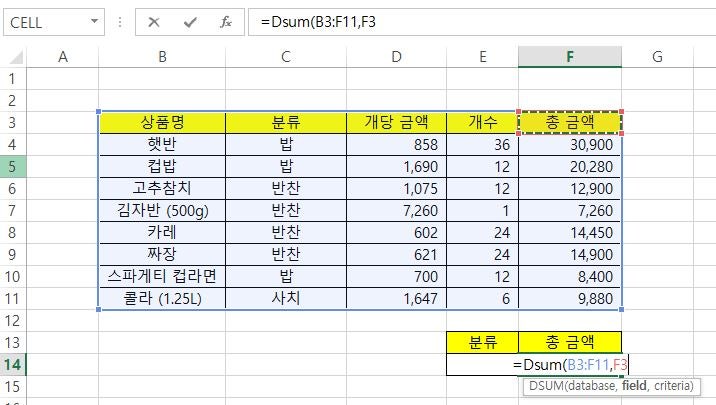This screenshot has height=405, width=716.
Task: Select row 11 header
Action: (13, 299)
